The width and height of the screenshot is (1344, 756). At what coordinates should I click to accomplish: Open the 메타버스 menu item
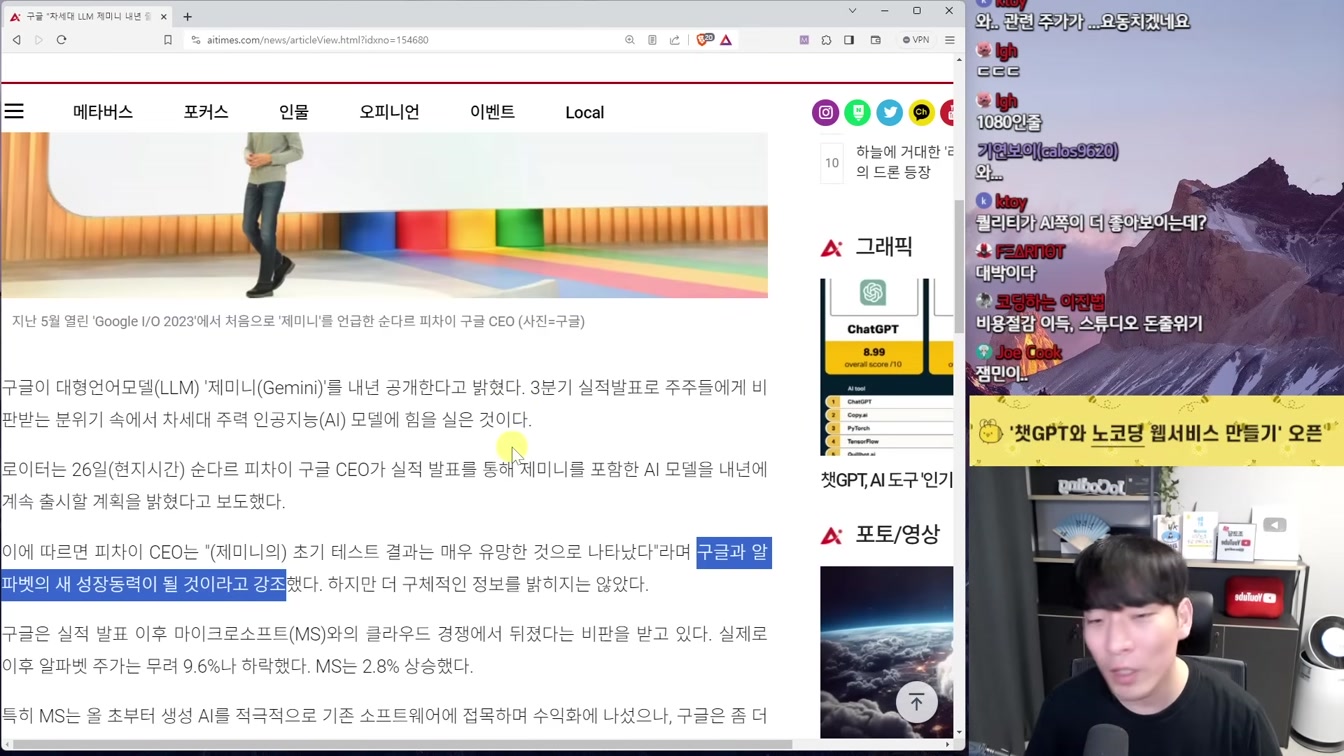pos(103,112)
